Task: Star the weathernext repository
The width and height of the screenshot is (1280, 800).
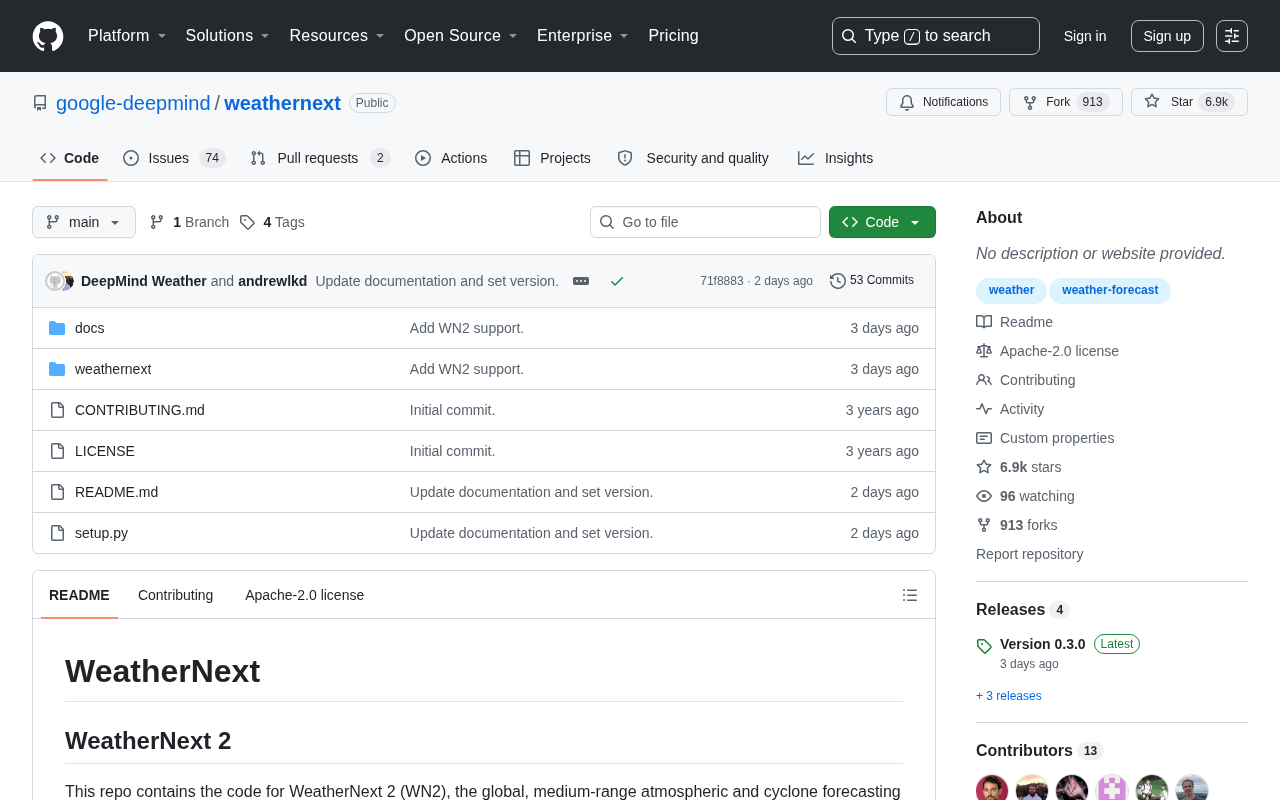Action: click(1189, 102)
